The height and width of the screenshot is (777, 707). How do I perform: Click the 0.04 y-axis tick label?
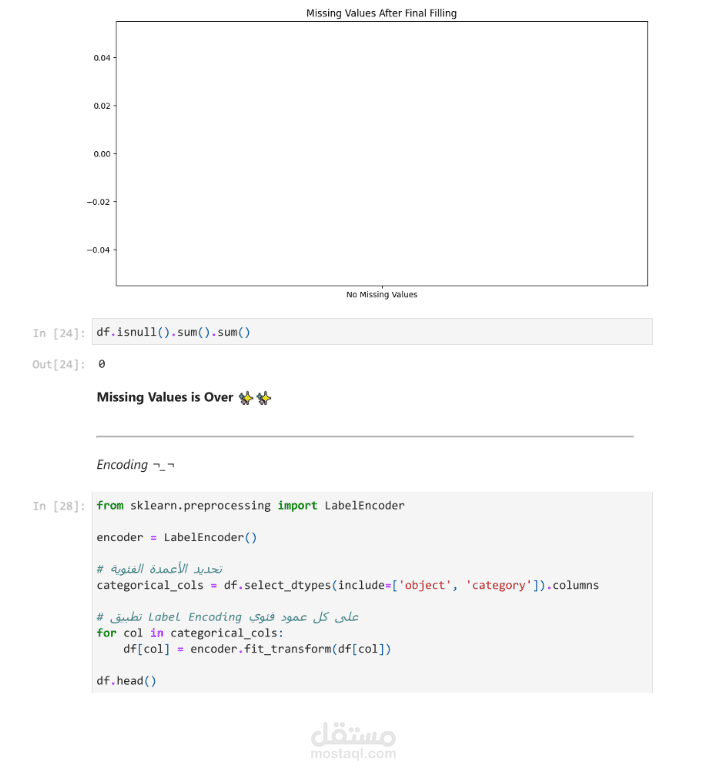coord(100,58)
